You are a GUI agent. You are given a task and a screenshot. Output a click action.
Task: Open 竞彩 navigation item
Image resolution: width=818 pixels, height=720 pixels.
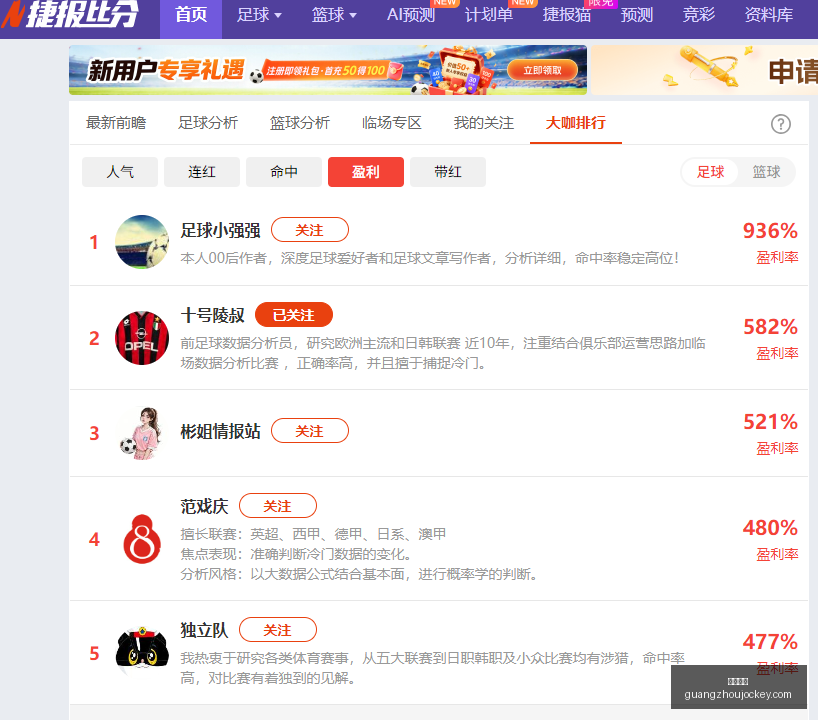699,15
